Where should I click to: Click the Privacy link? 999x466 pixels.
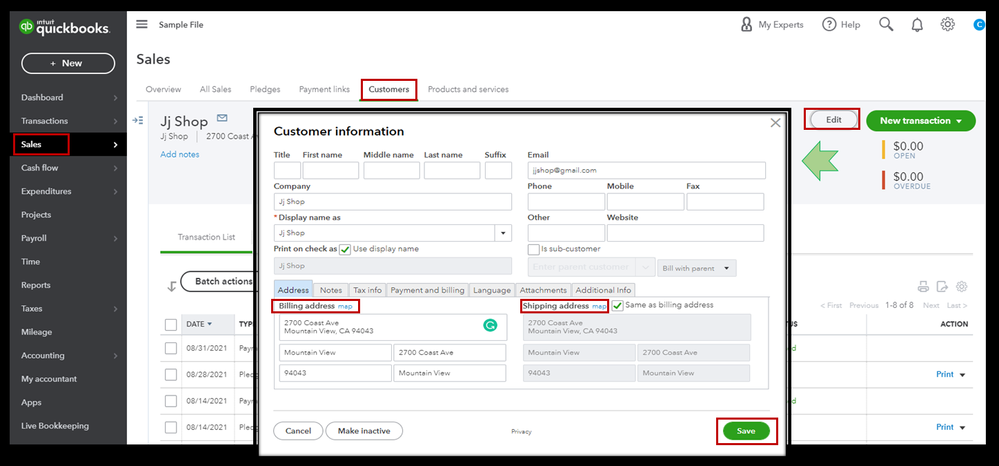[x=521, y=432]
